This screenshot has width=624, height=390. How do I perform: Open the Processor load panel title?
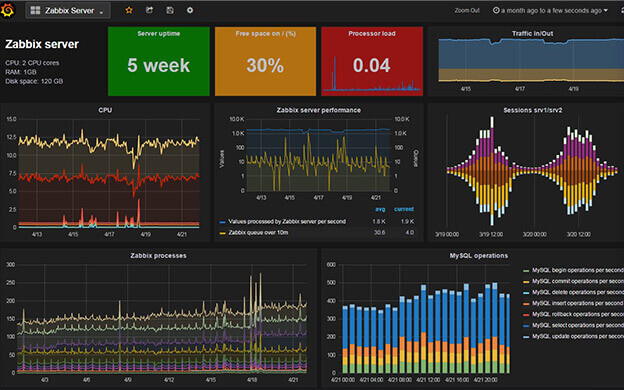(x=372, y=33)
